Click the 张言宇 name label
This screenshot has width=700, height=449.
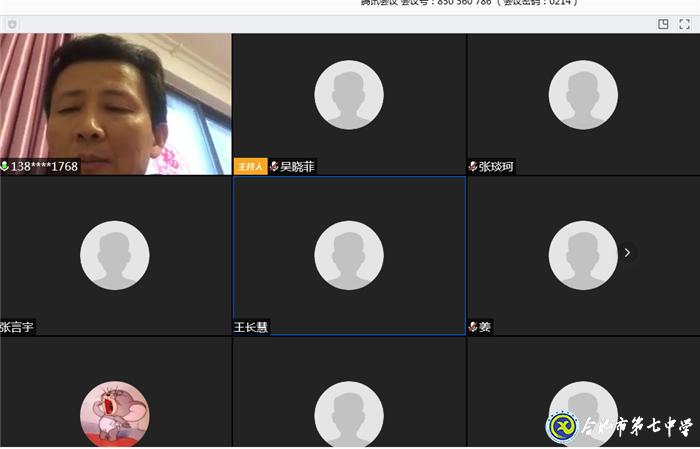[x=17, y=327]
